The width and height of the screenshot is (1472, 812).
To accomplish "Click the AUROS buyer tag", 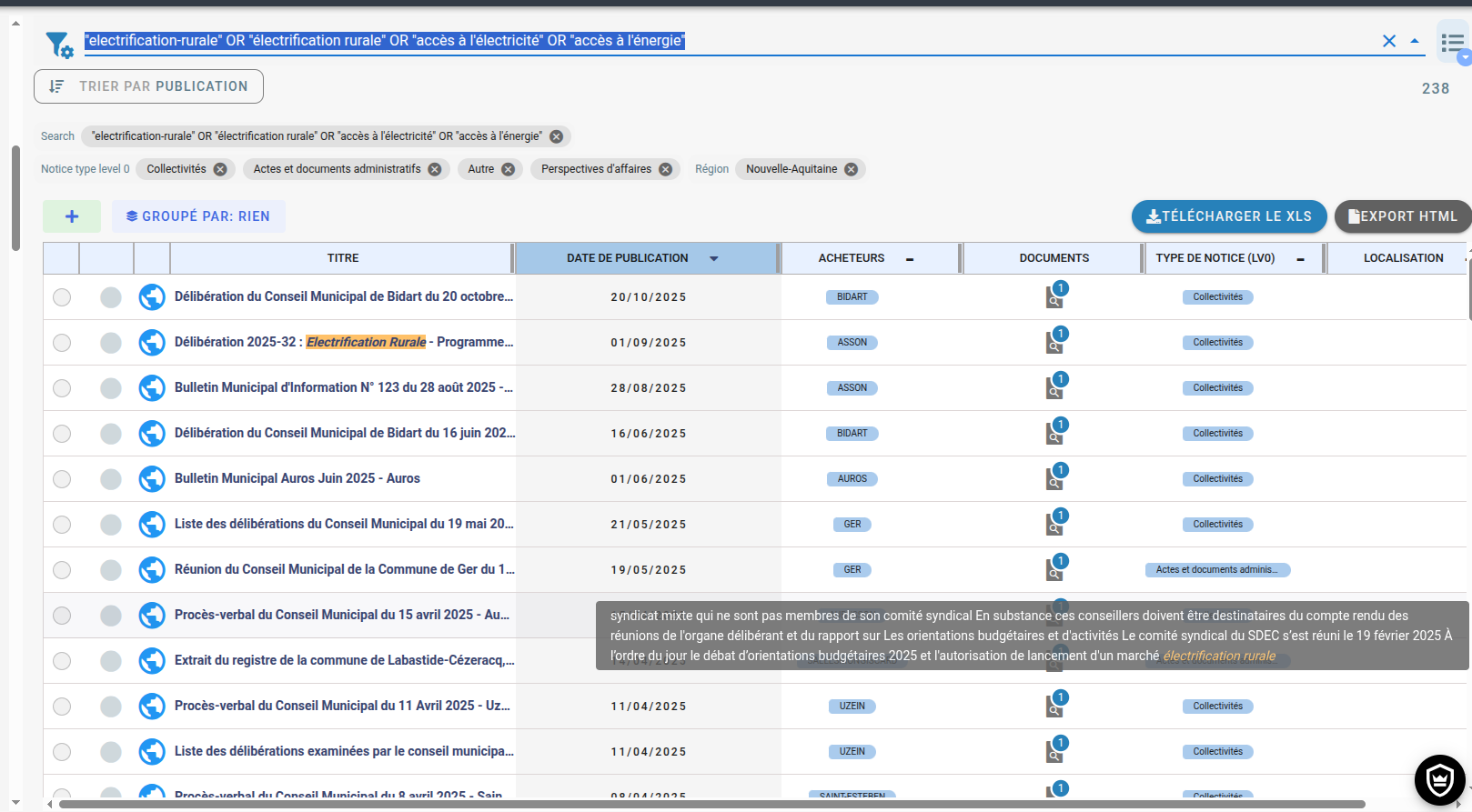I will [x=852, y=479].
